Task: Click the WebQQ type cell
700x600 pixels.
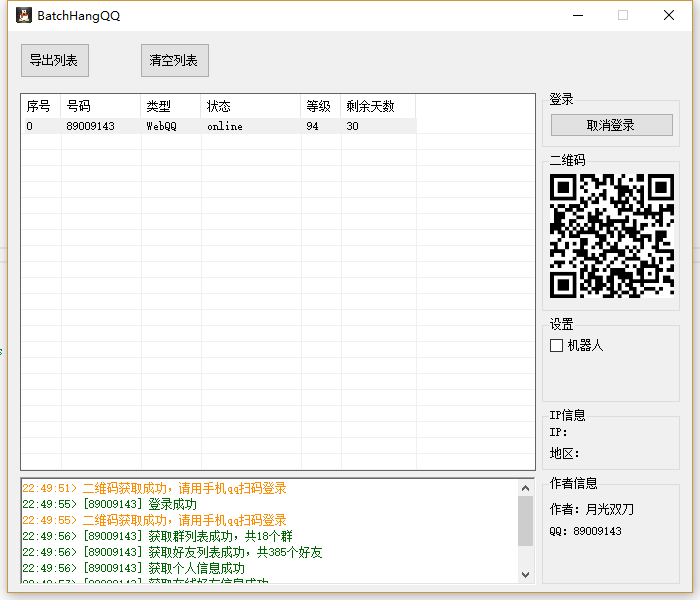Action: pos(162,126)
